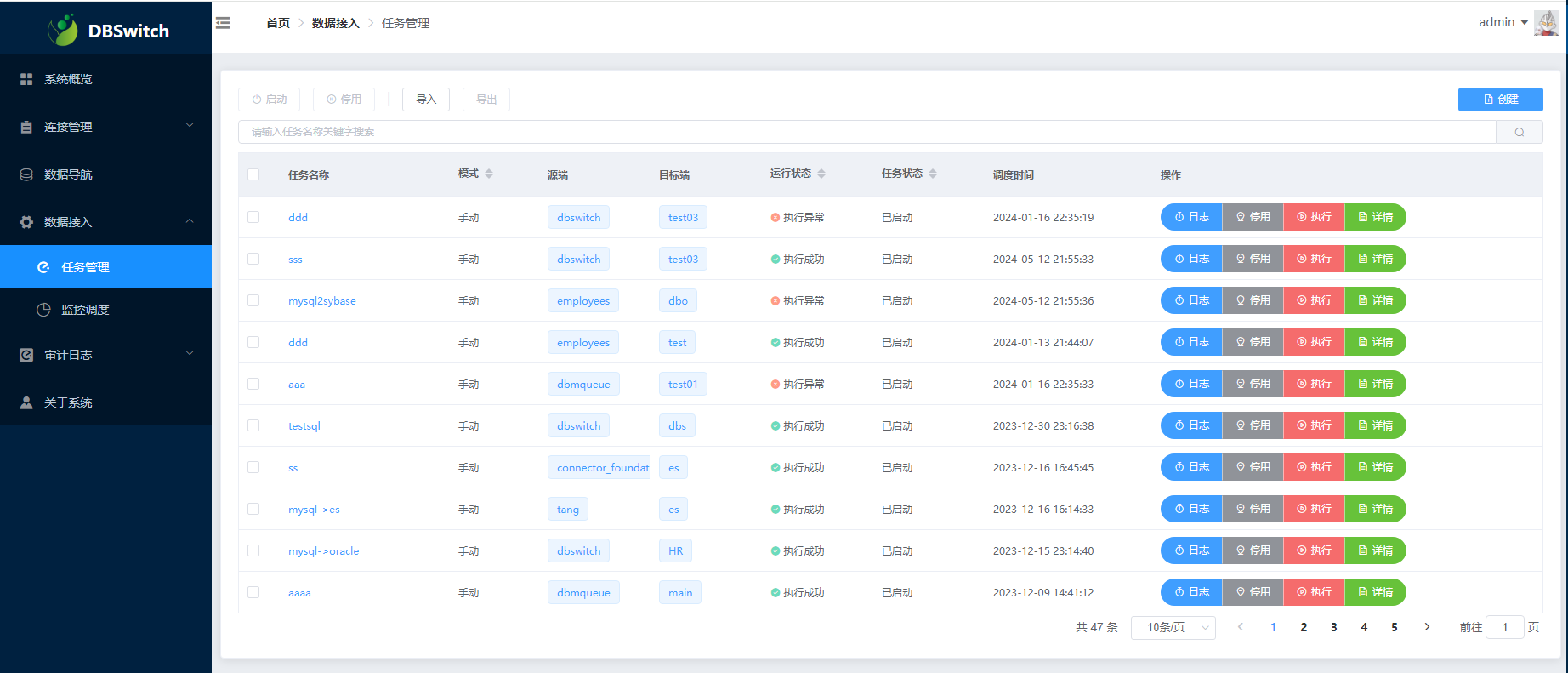Click the search magnifier icon button
Image resolution: width=1568 pixels, height=673 pixels.
tap(1519, 132)
